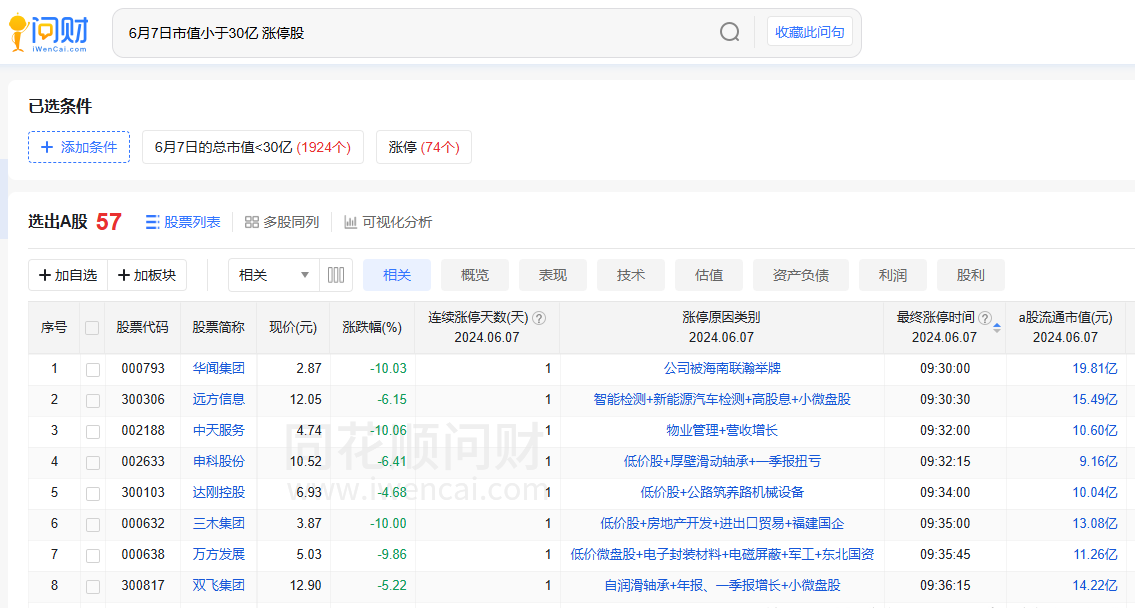Viewport: 1139px width, 608px height.
Task: Select the 表现 tab
Action: [553, 275]
